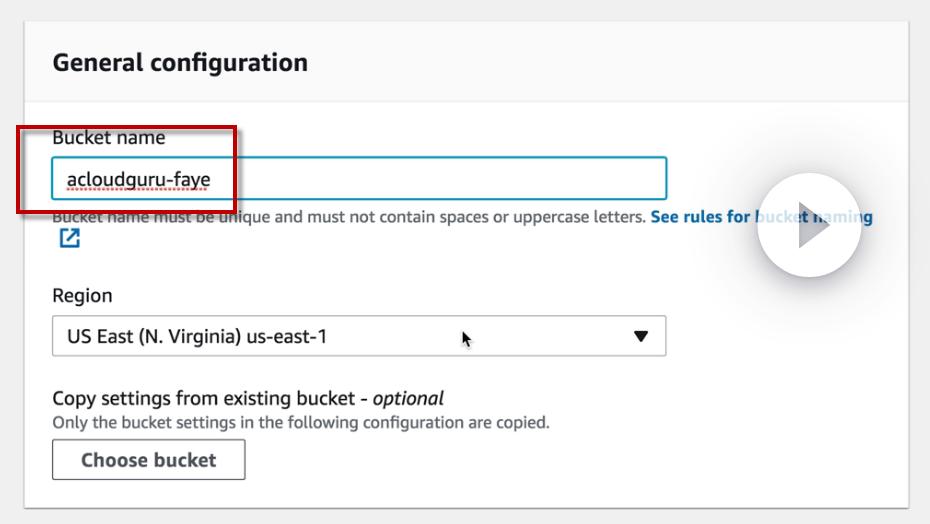The height and width of the screenshot is (524, 930).
Task: Click the us-east-1 region code text
Action: (x=291, y=337)
